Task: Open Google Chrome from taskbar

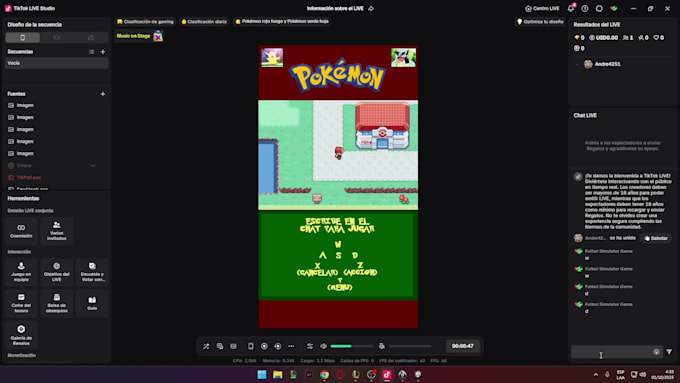Action: pyautogui.click(x=324, y=375)
